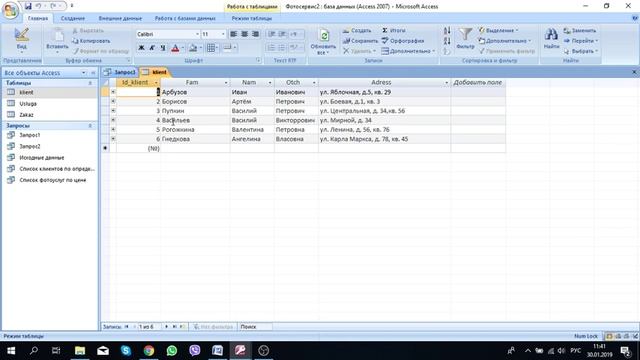Select Запрос1 query

tap(29, 135)
